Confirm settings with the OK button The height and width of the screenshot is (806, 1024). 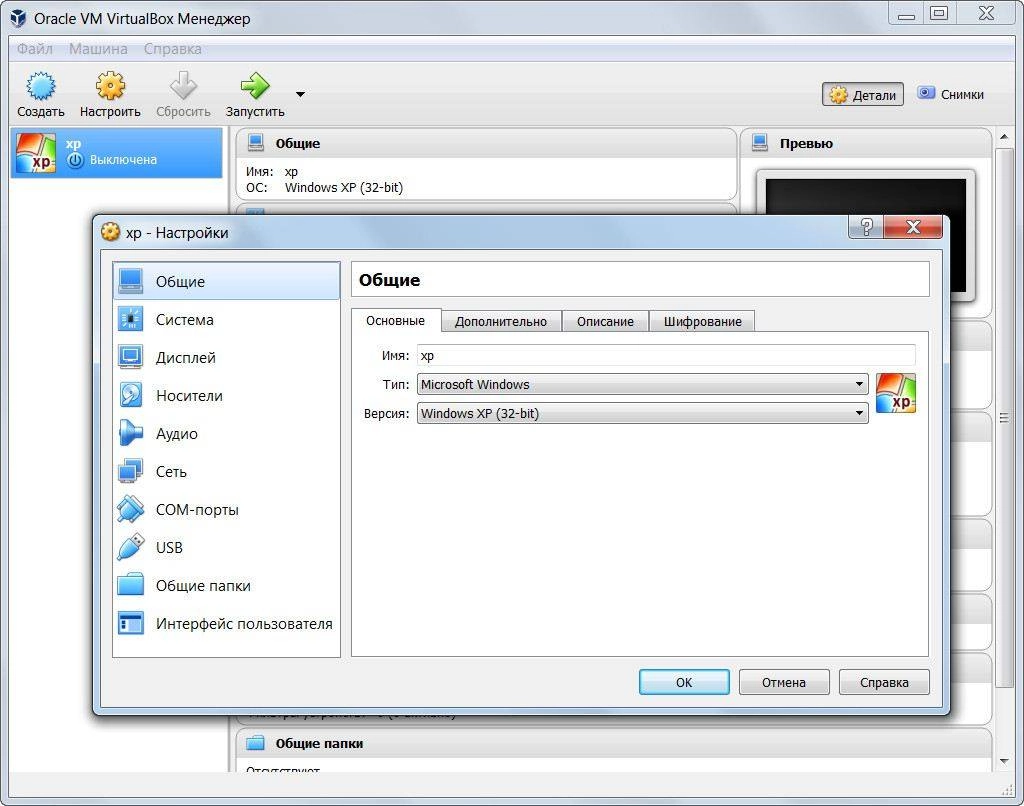point(684,682)
